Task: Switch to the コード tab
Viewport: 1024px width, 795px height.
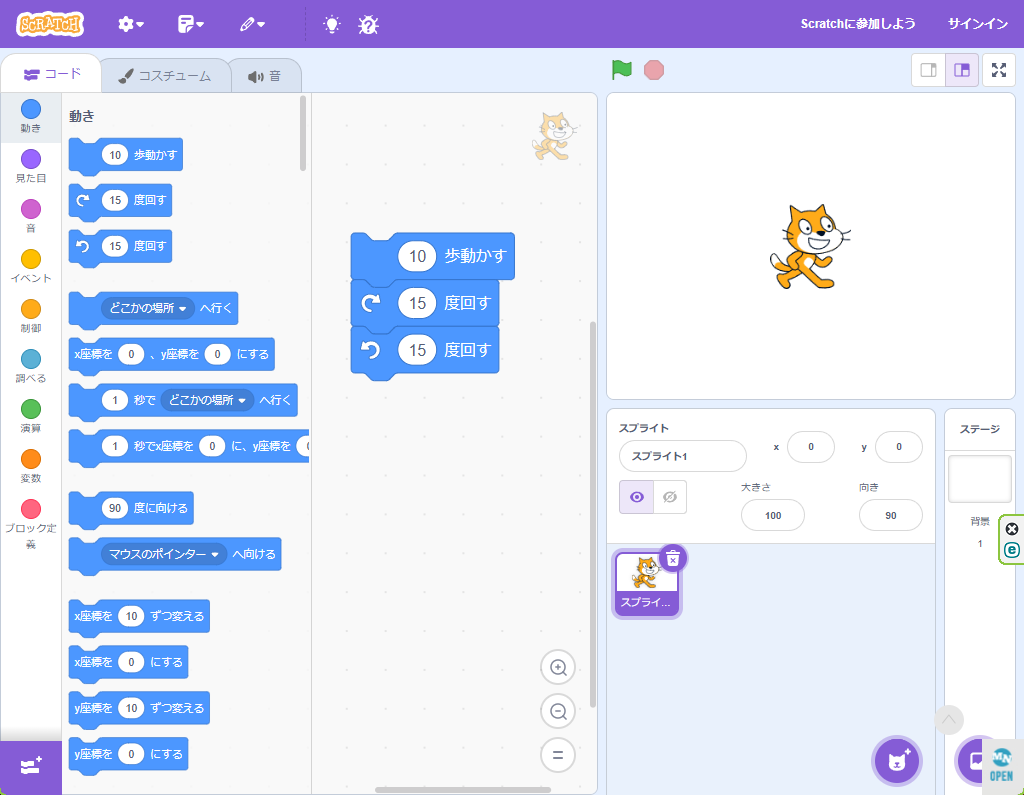Action: coord(52,74)
